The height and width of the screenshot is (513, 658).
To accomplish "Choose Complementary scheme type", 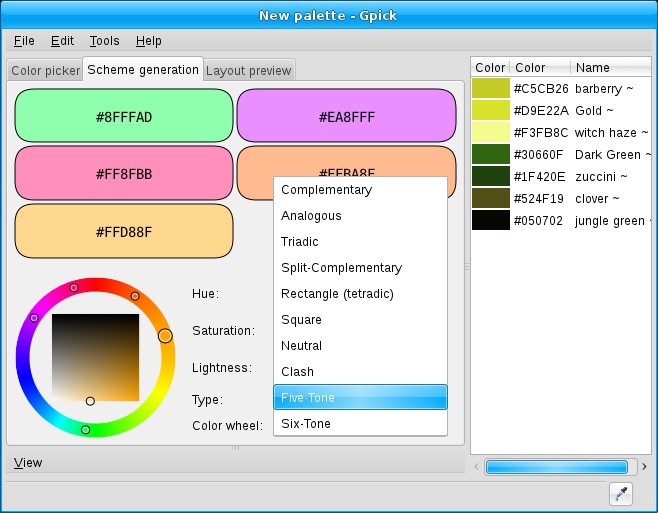I will (x=360, y=190).
